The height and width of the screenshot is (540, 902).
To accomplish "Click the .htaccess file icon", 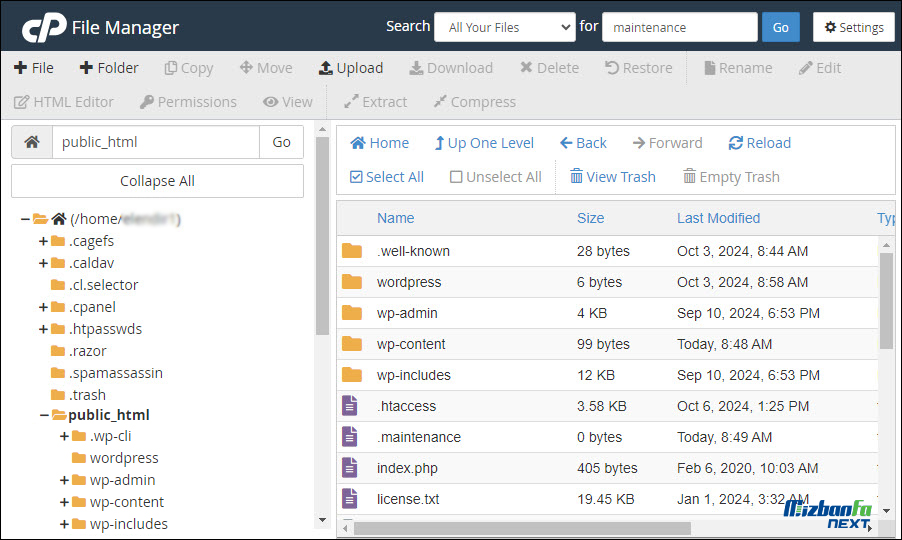I will (350, 405).
